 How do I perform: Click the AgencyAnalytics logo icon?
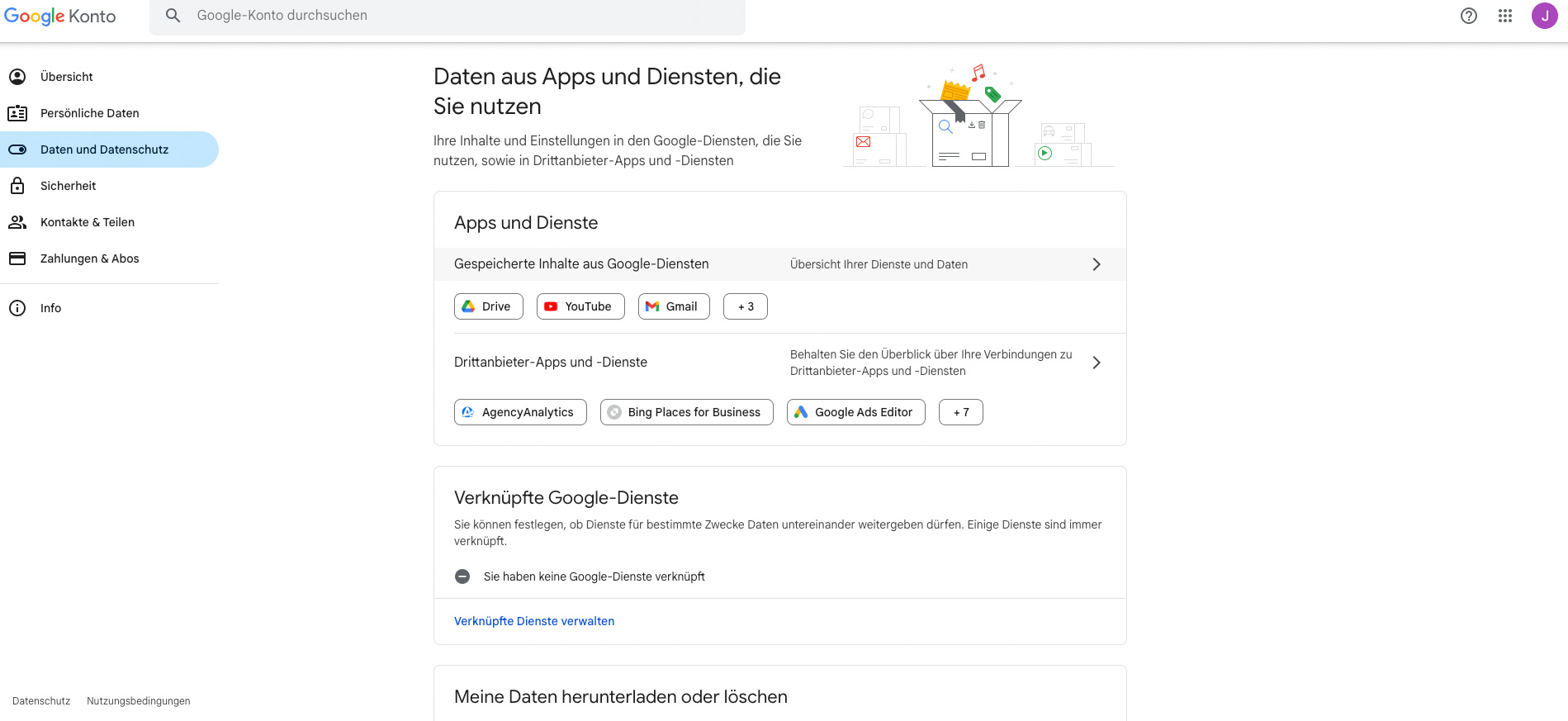pos(468,412)
